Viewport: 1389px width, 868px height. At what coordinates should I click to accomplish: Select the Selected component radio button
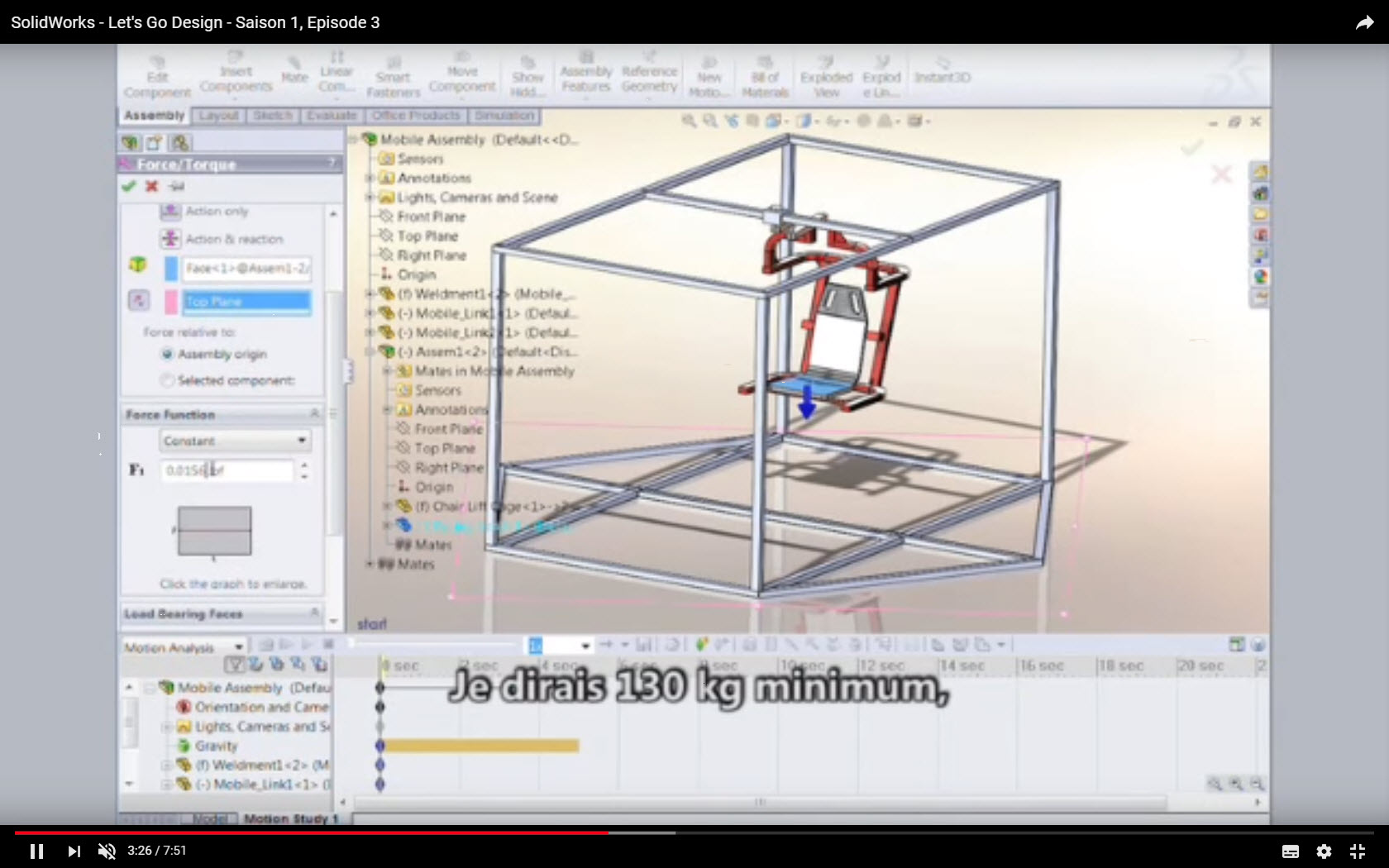coord(168,380)
